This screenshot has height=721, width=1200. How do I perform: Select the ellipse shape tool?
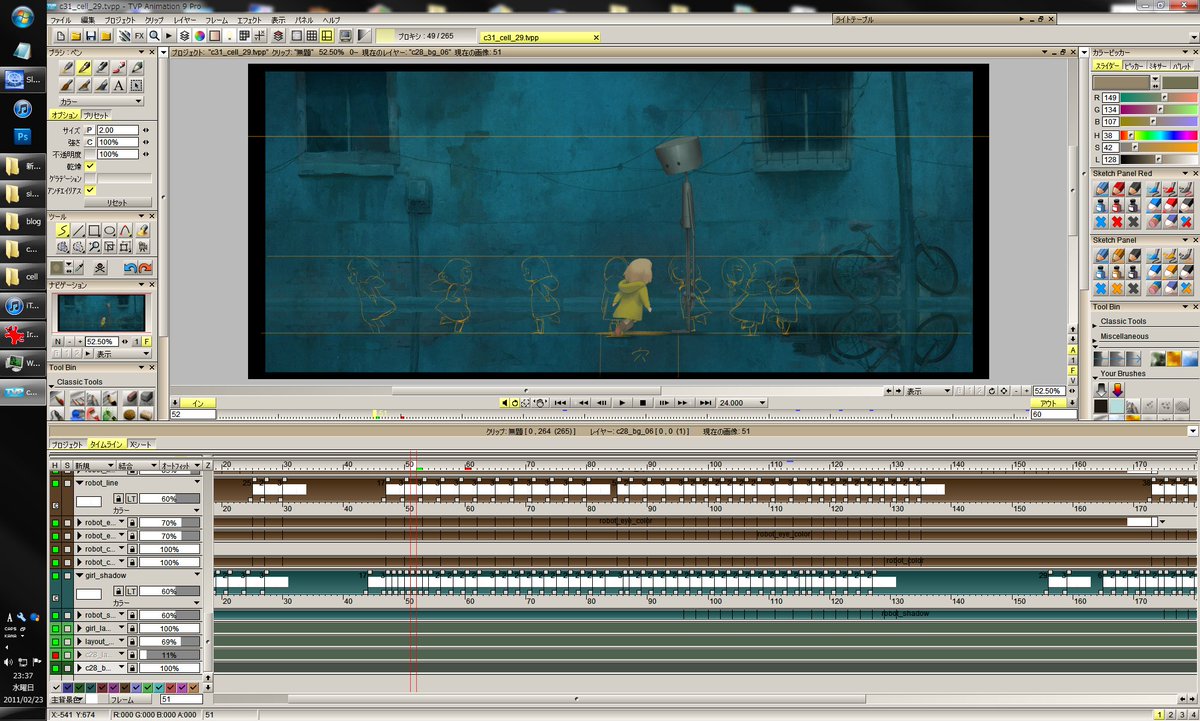tap(109, 230)
